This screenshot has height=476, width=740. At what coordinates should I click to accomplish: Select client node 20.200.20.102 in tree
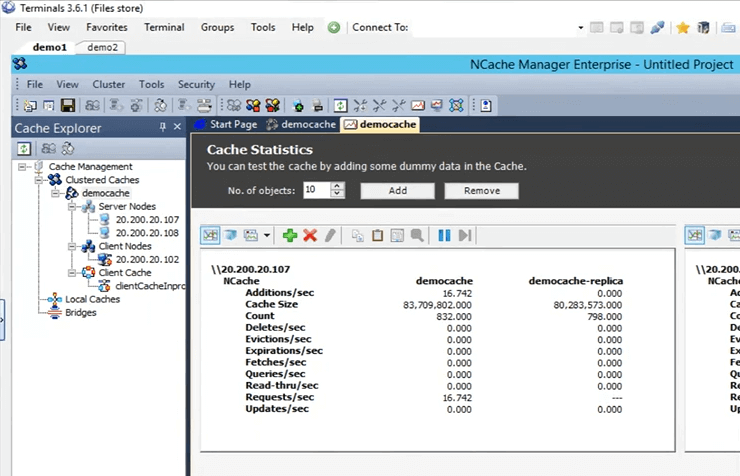[147, 259]
